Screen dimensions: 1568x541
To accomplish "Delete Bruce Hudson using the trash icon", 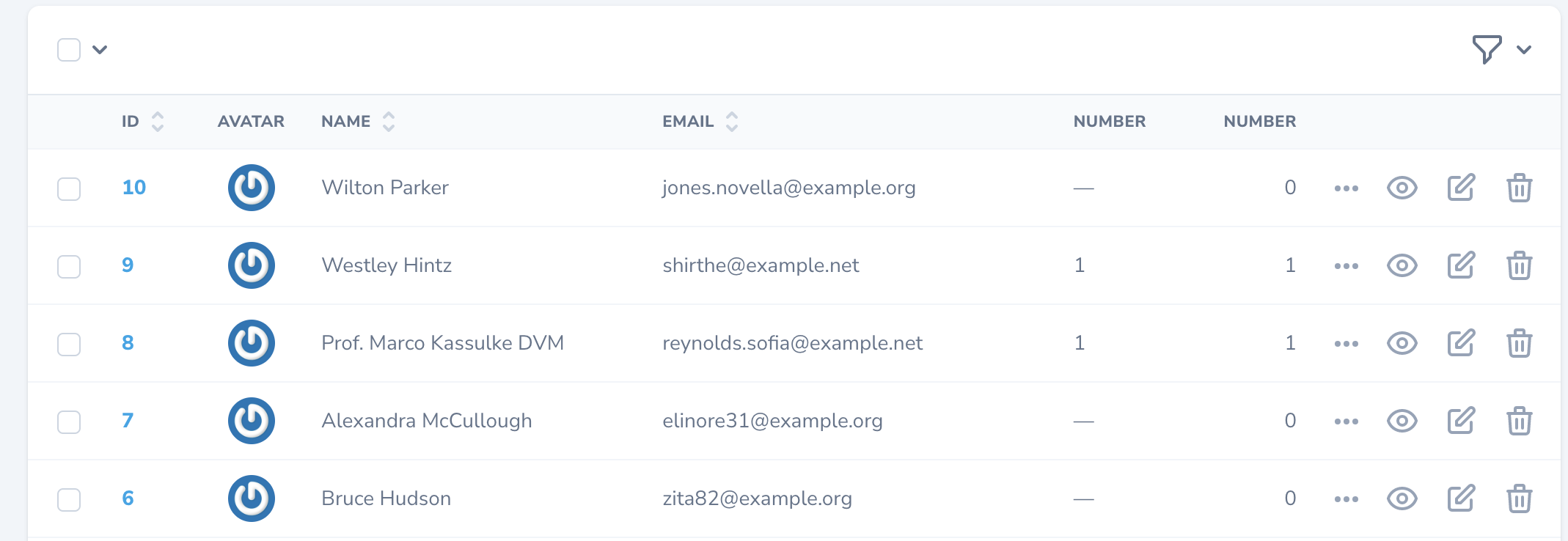I will (1519, 498).
